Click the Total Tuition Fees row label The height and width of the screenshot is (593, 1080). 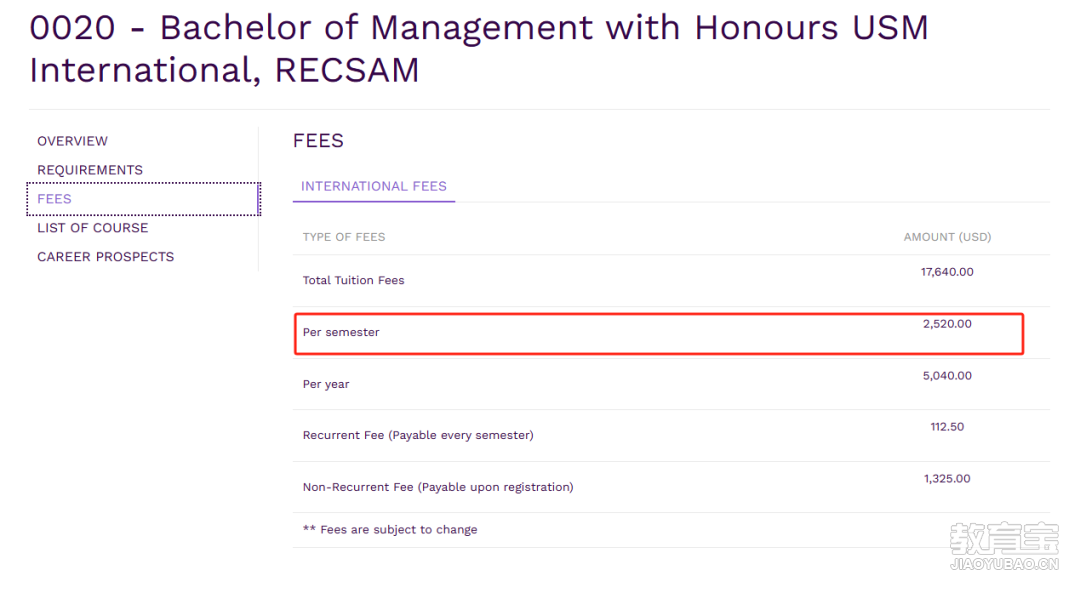[x=353, y=280]
